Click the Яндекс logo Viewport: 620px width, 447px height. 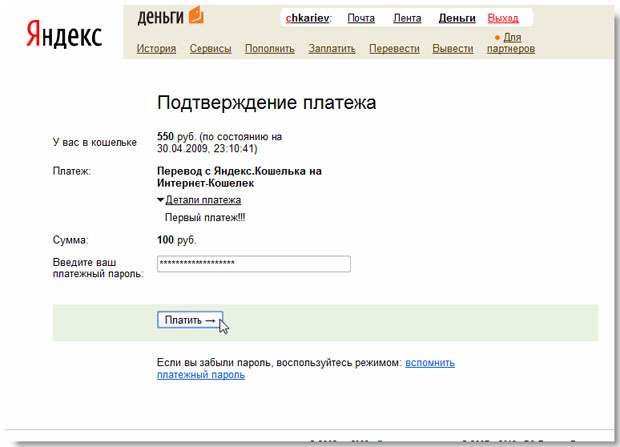(64, 35)
